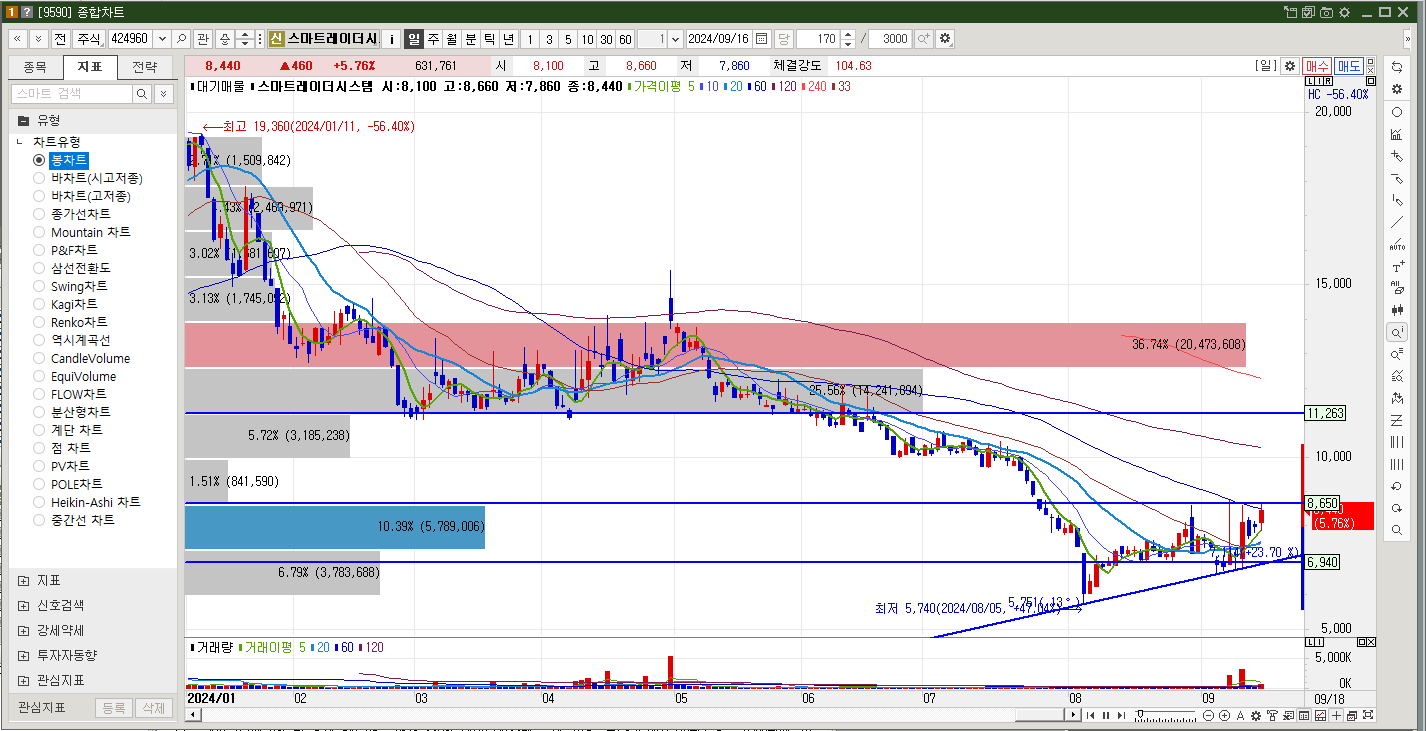Select the circle drawing tool
The image size is (1426, 731).
tap(1397, 111)
